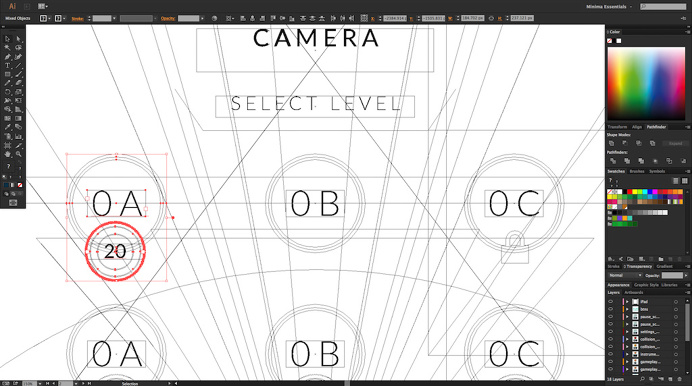Select the Paintbrush tool
This screenshot has height=386, width=692.
tap(19, 75)
